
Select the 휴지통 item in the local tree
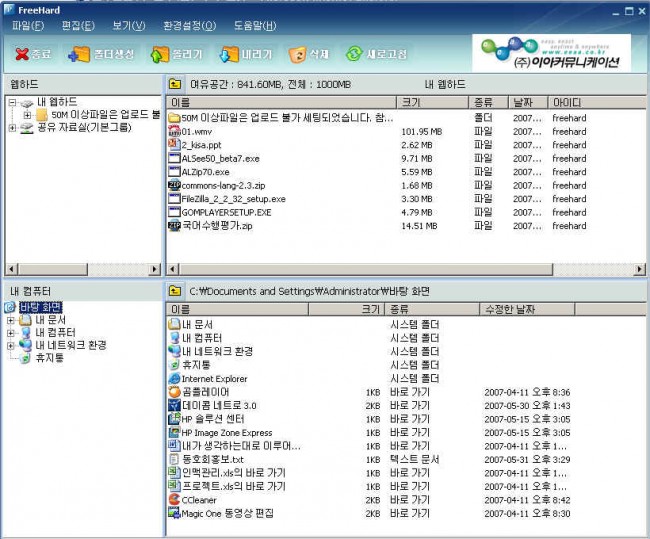(50, 357)
